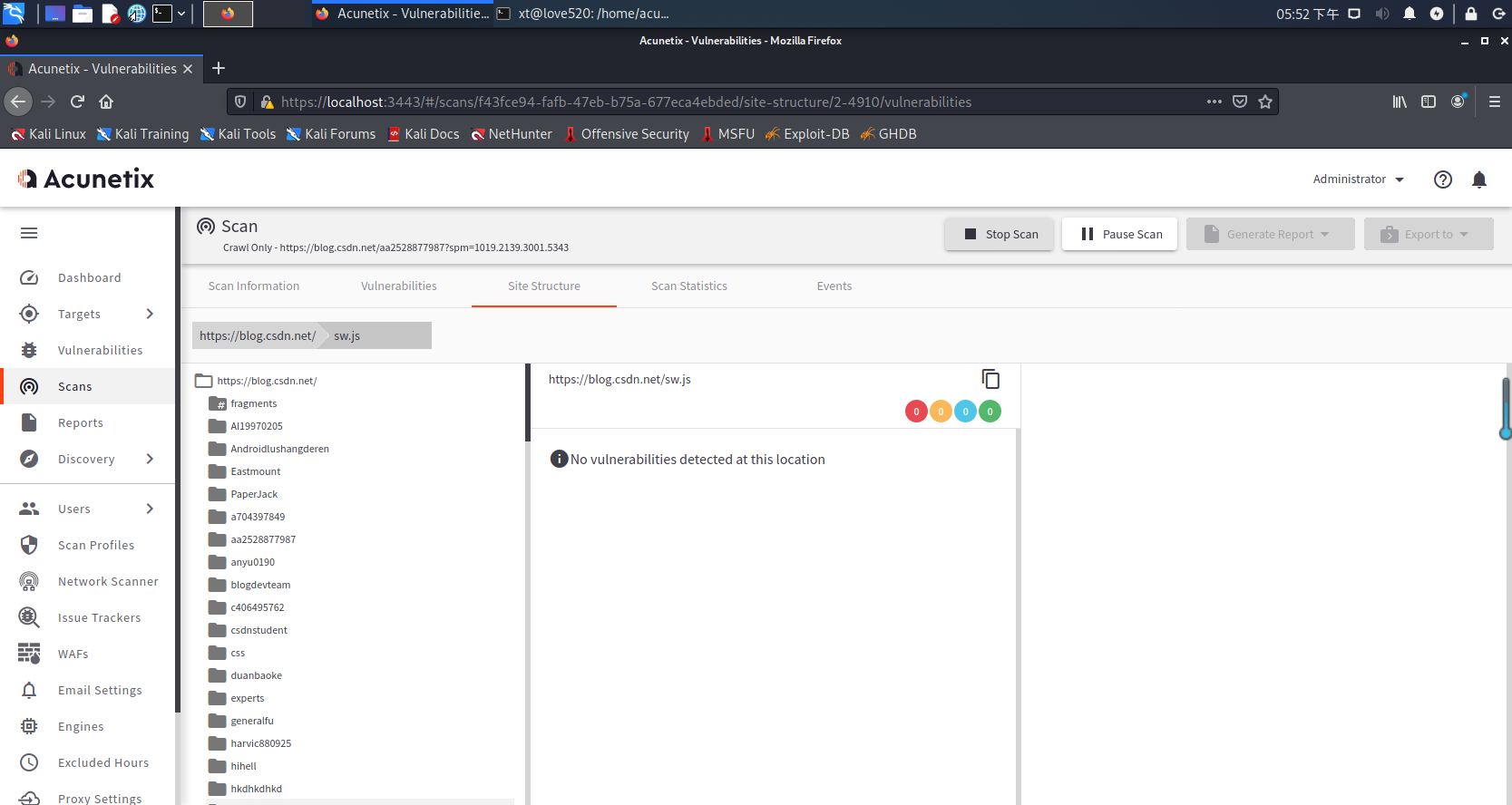Open the Administrator account dropdown
Image resolution: width=1512 pixels, height=805 pixels.
1358,179
